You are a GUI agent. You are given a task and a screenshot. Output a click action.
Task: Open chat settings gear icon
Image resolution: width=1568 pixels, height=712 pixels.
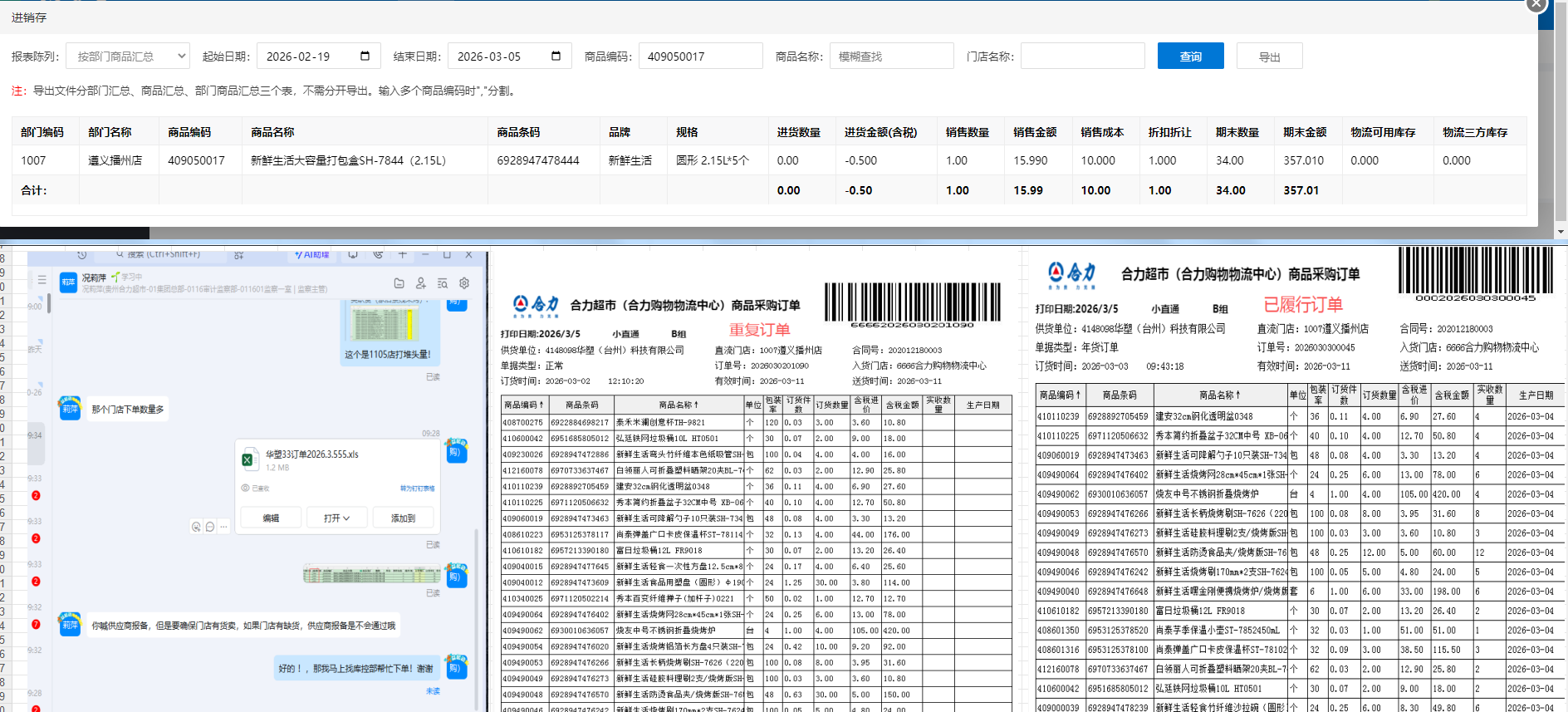(464, 283)
